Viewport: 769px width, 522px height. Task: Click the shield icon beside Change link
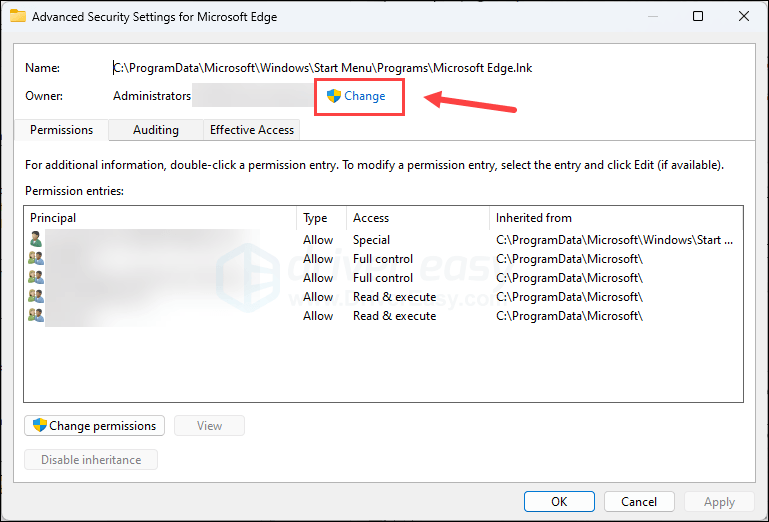334,96
